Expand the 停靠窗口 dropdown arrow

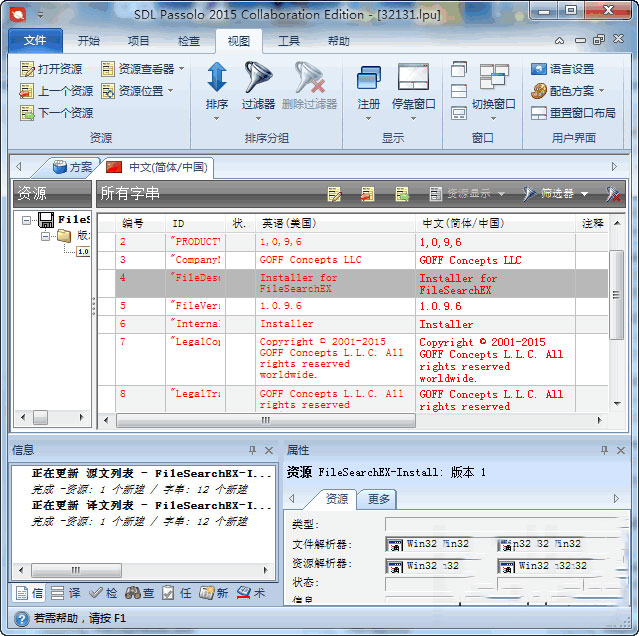413,119
